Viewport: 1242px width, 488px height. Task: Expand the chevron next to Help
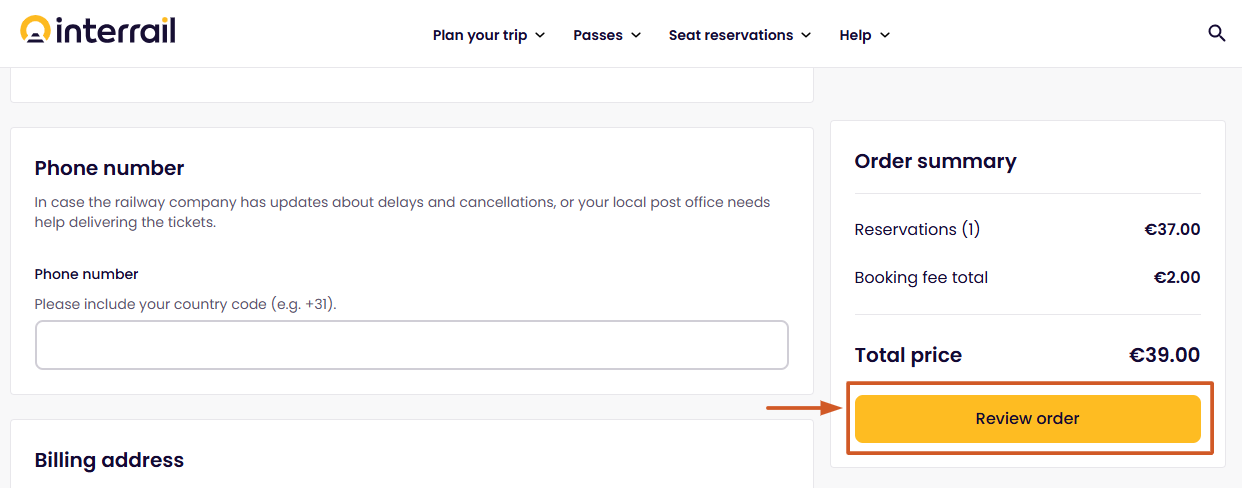tap(884, 35)
